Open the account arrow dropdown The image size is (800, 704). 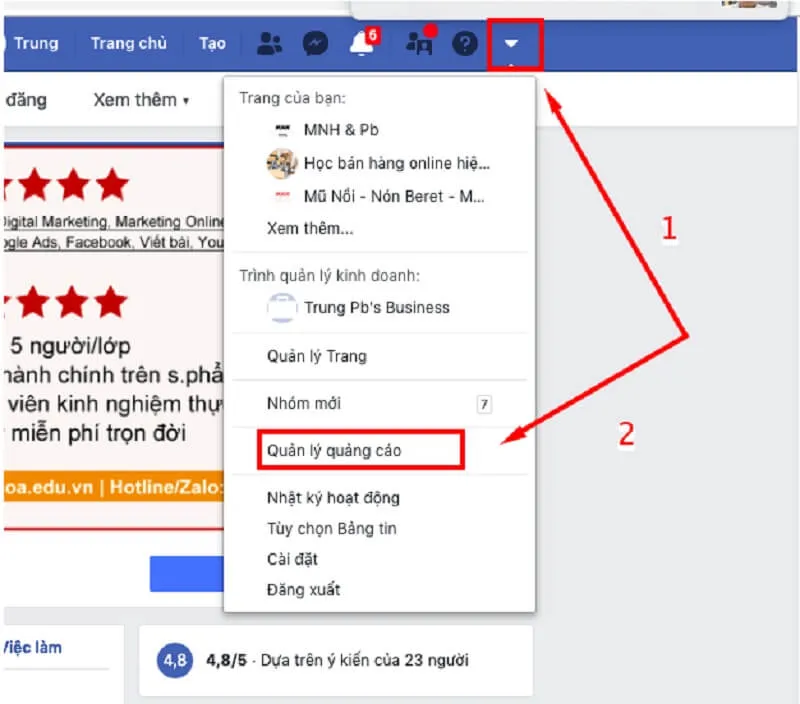tap(513, 43)
